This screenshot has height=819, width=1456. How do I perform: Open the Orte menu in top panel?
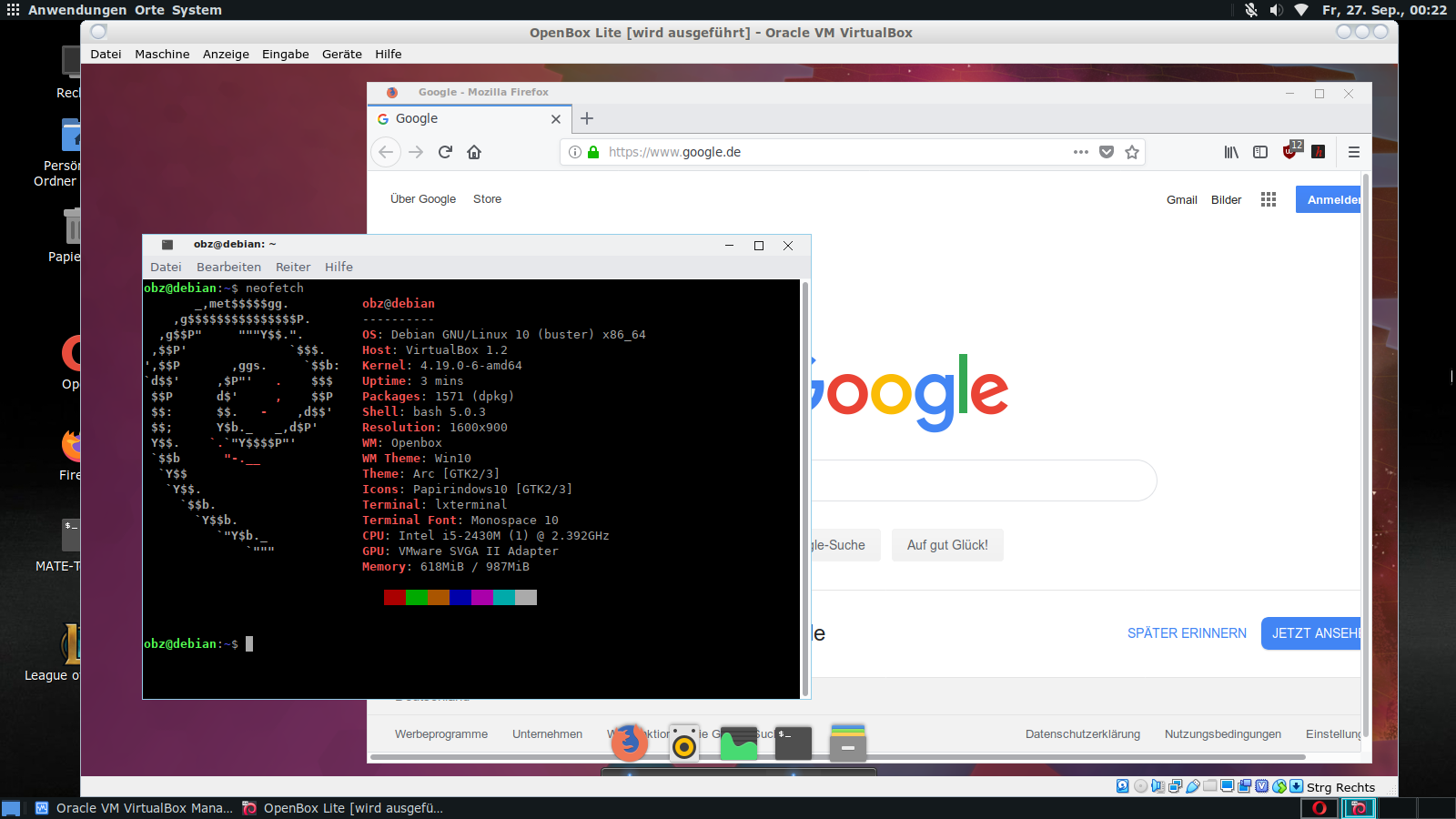click(149, 10)
